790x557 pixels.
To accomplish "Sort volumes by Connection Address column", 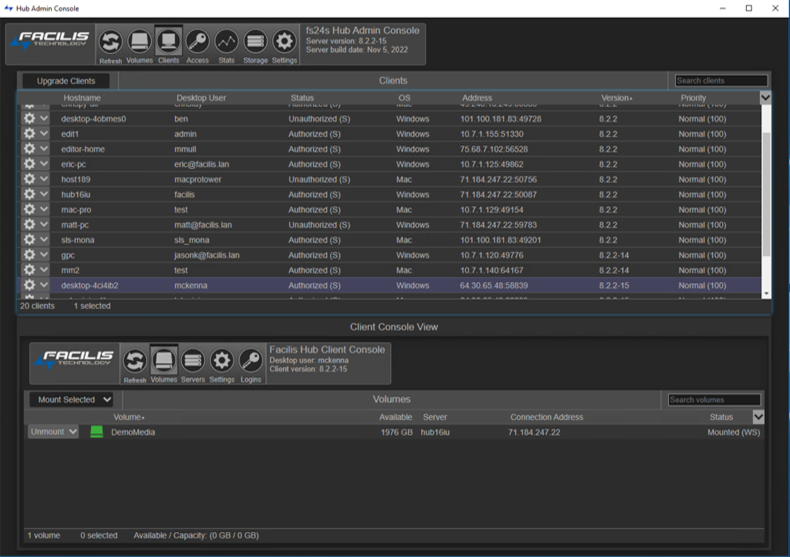I will click(547, 417).
